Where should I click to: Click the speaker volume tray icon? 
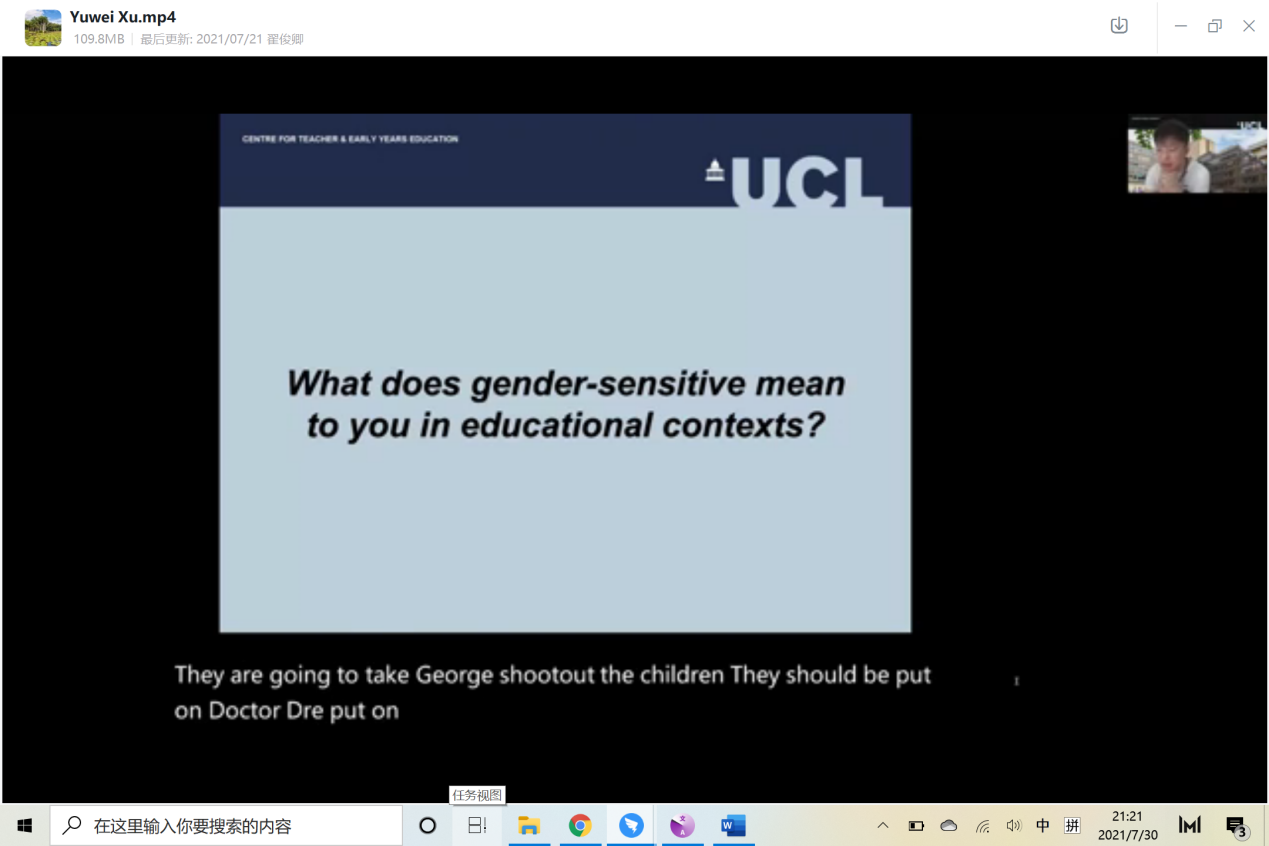[1013, 826]
